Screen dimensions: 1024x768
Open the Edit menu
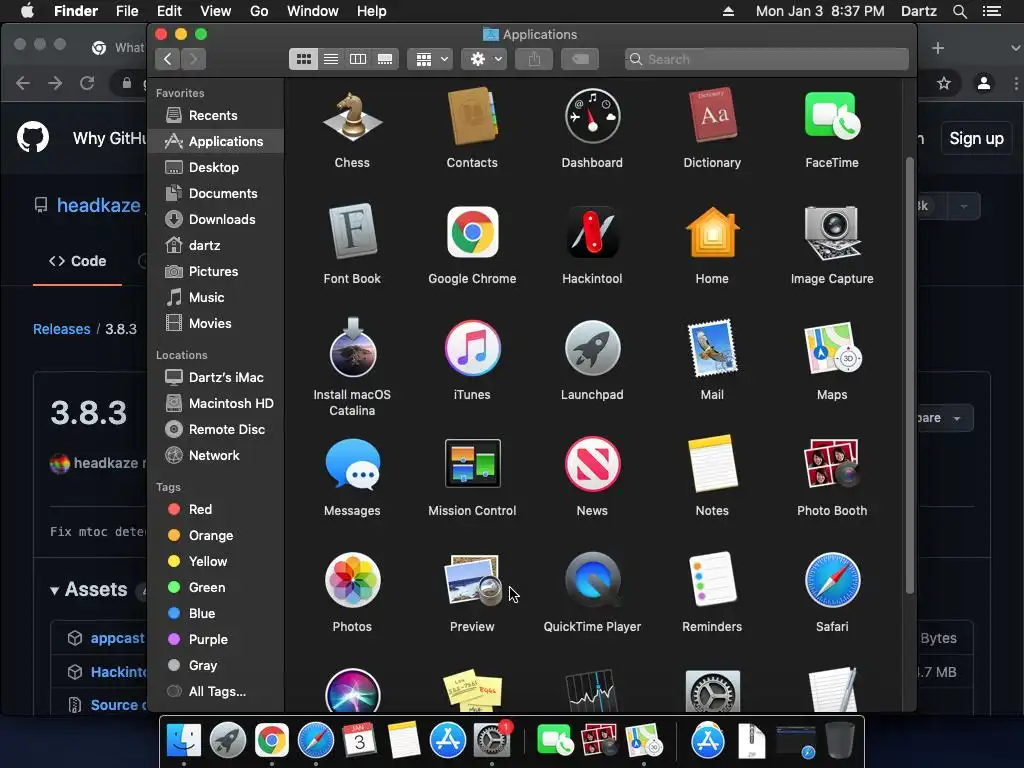(x=169, y=11)
